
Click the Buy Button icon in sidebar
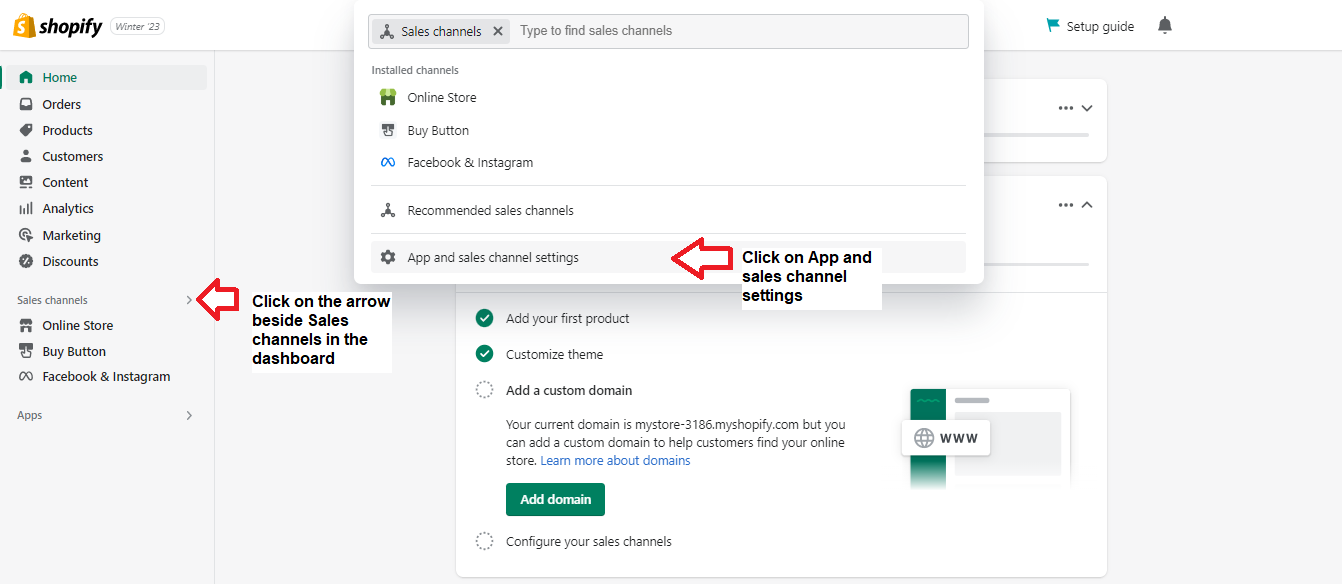click(x=26, y=351)
